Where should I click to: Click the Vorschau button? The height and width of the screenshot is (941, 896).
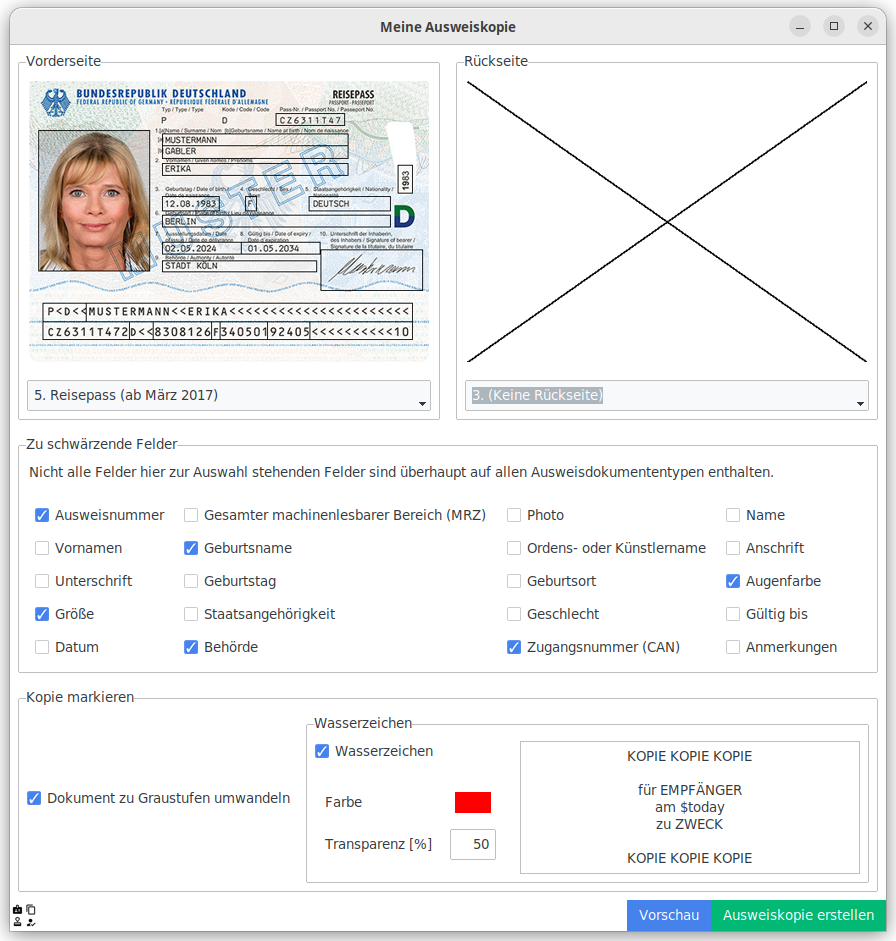pyautogui.click(x=669, y=915)
